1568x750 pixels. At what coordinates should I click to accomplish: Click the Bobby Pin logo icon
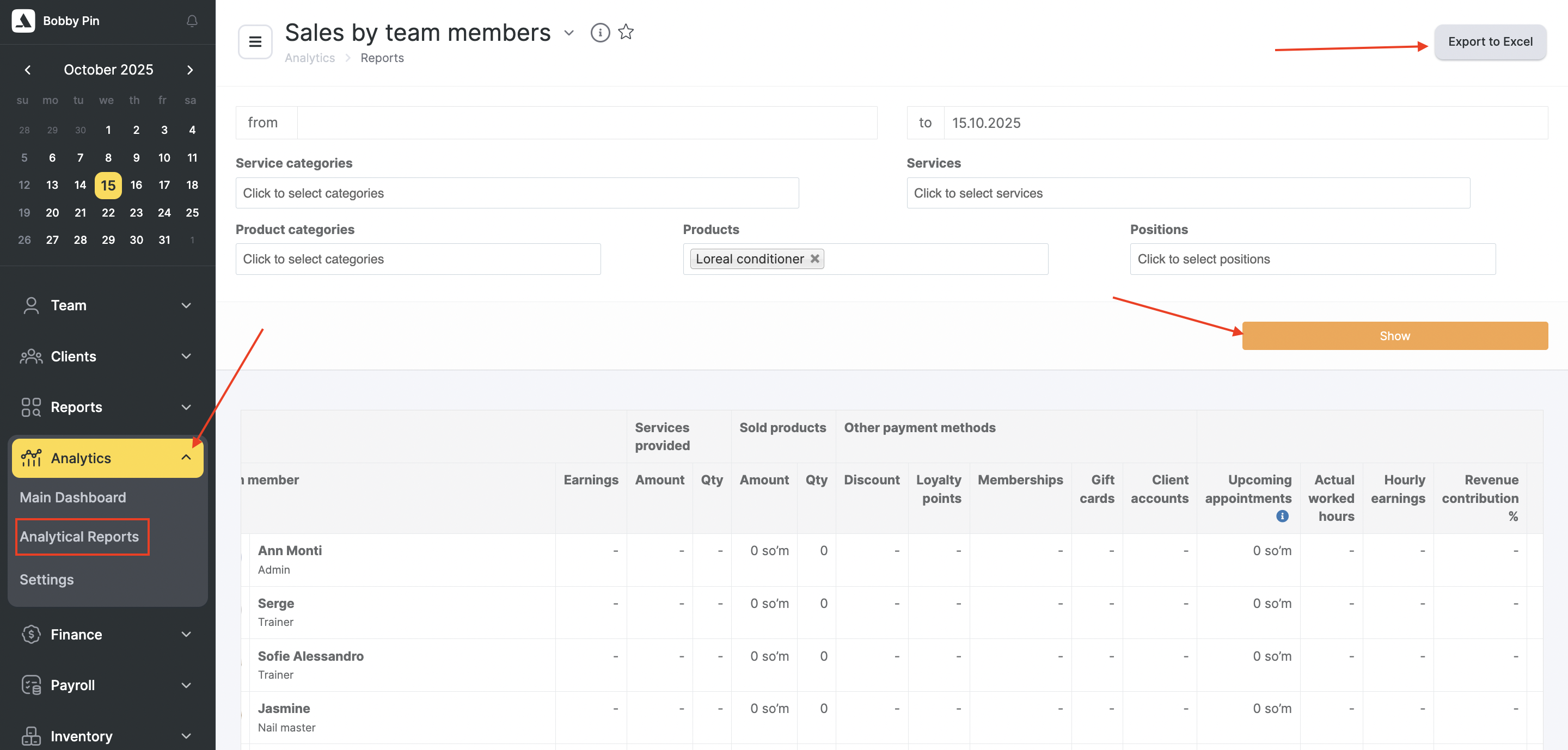click(23, 21)
